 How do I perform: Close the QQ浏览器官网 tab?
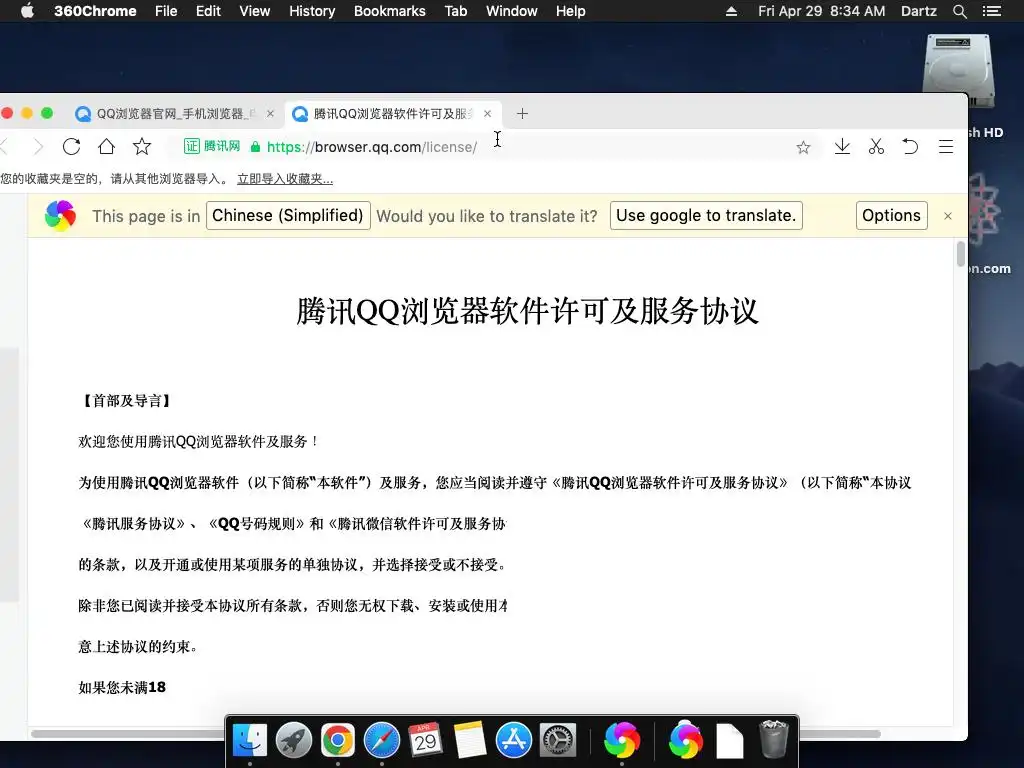coord(270,114)
